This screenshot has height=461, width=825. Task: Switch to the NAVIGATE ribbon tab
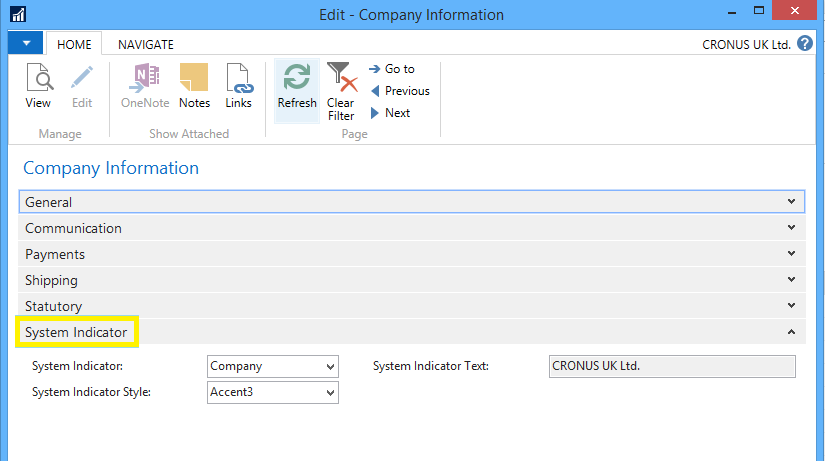(146, 45)
